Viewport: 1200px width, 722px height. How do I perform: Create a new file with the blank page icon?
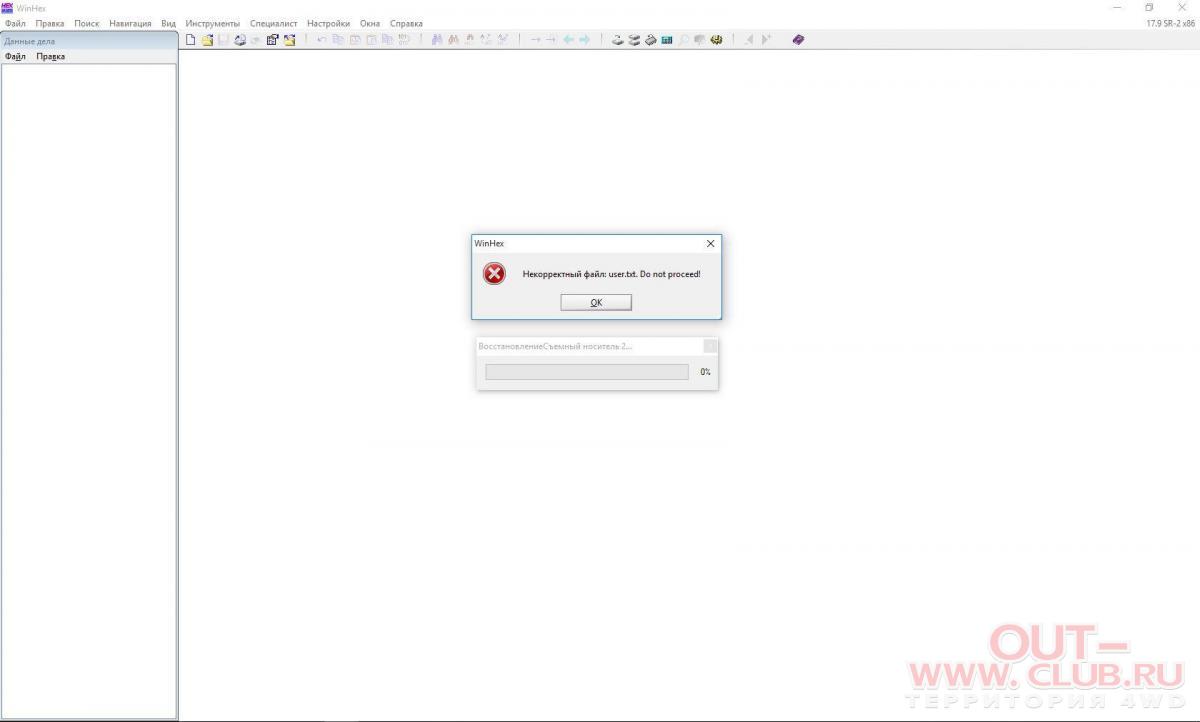click(x=191, y=40)
